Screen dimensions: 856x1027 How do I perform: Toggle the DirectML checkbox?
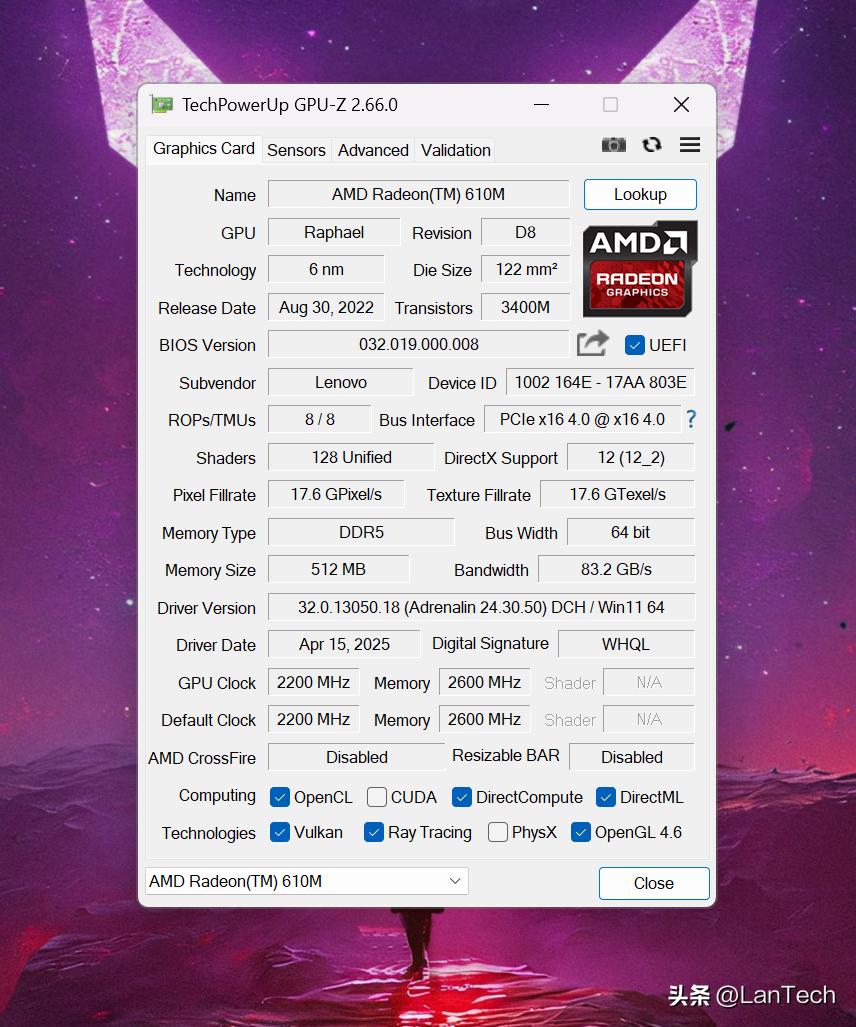(x=606, y=797)
